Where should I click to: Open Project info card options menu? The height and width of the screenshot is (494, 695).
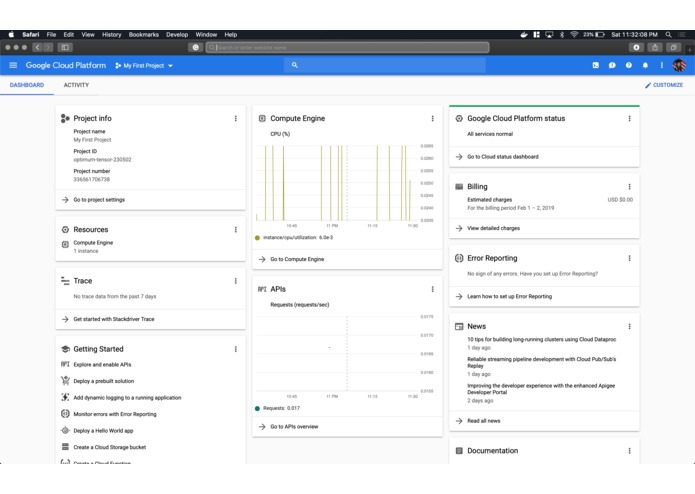(236, 118)
